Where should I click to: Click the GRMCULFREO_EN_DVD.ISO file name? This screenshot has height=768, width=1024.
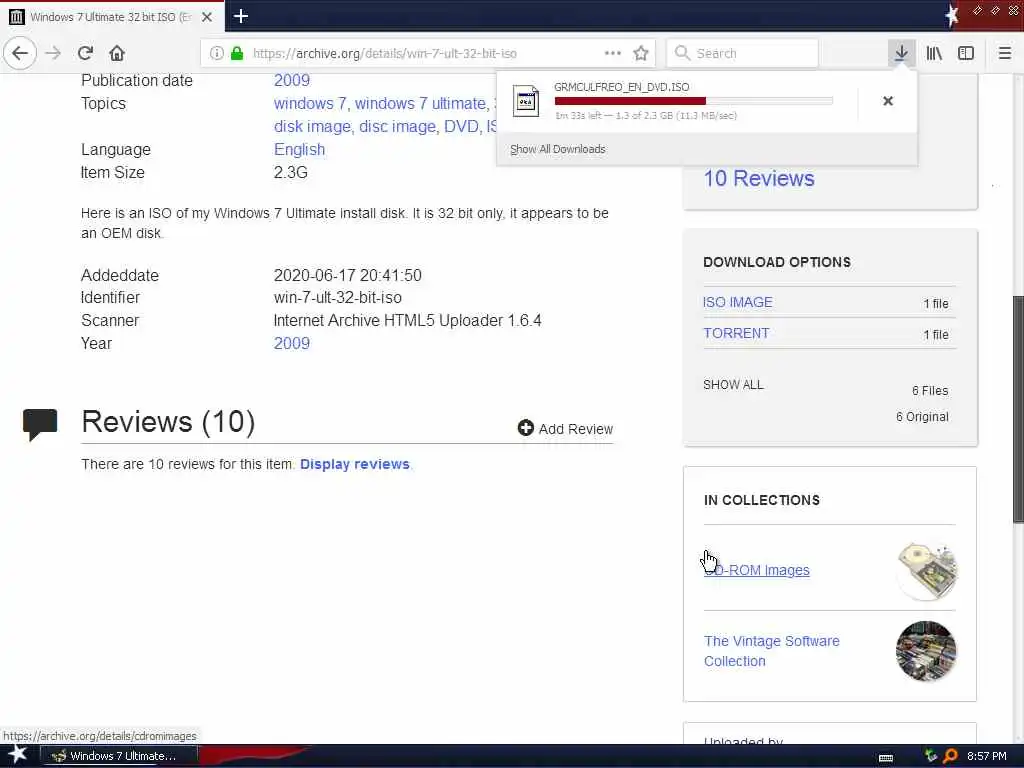pyautogui.click(x=621, y=87)
